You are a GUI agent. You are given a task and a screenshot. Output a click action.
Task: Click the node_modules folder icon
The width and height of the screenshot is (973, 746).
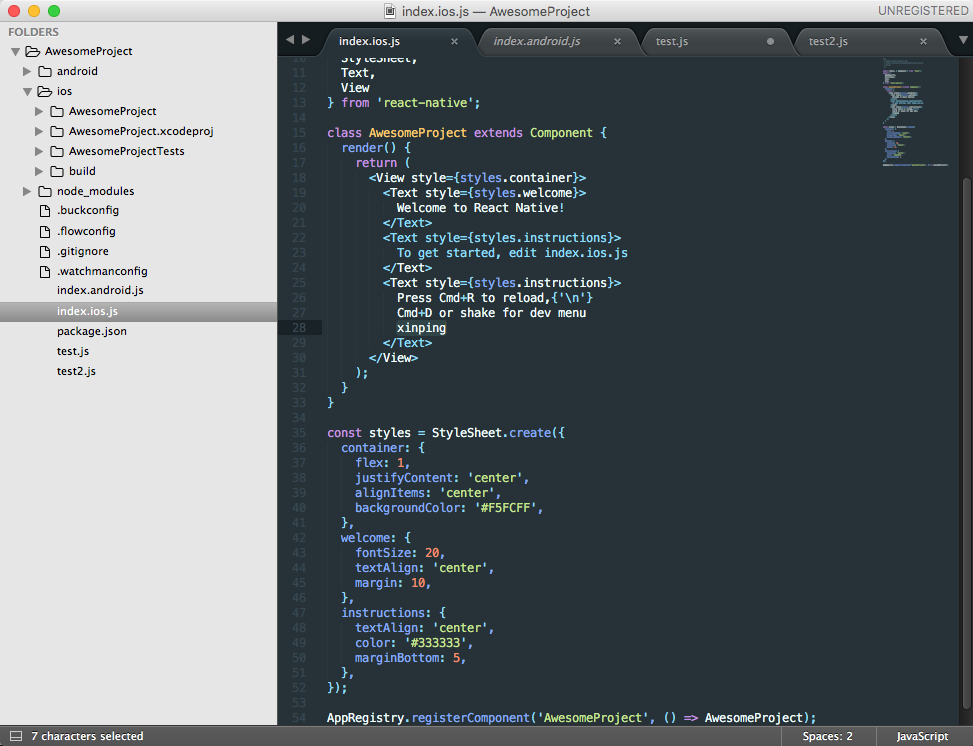point(45,191)
